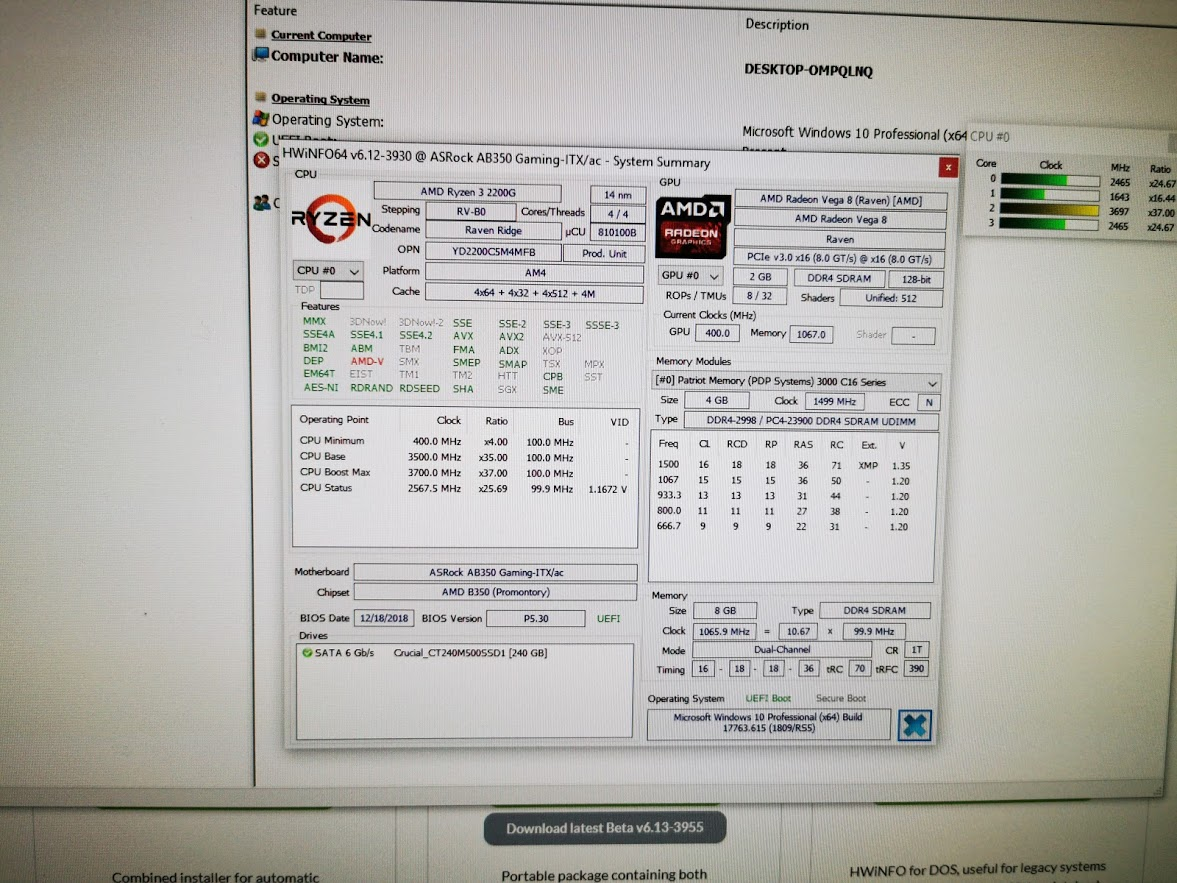Click the BIOS Date 12/18/2018 field
This screenshot has width=1177, height=883.
tap(384, 618)
